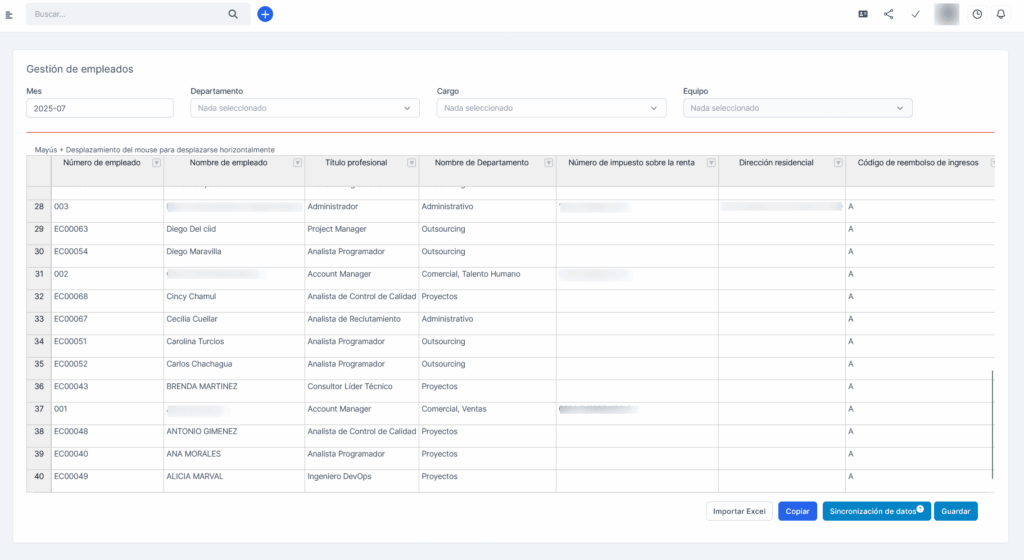Screen dimensions: 1024x560
Task: Click the Guardar button
Action: (x=955, y=511)
